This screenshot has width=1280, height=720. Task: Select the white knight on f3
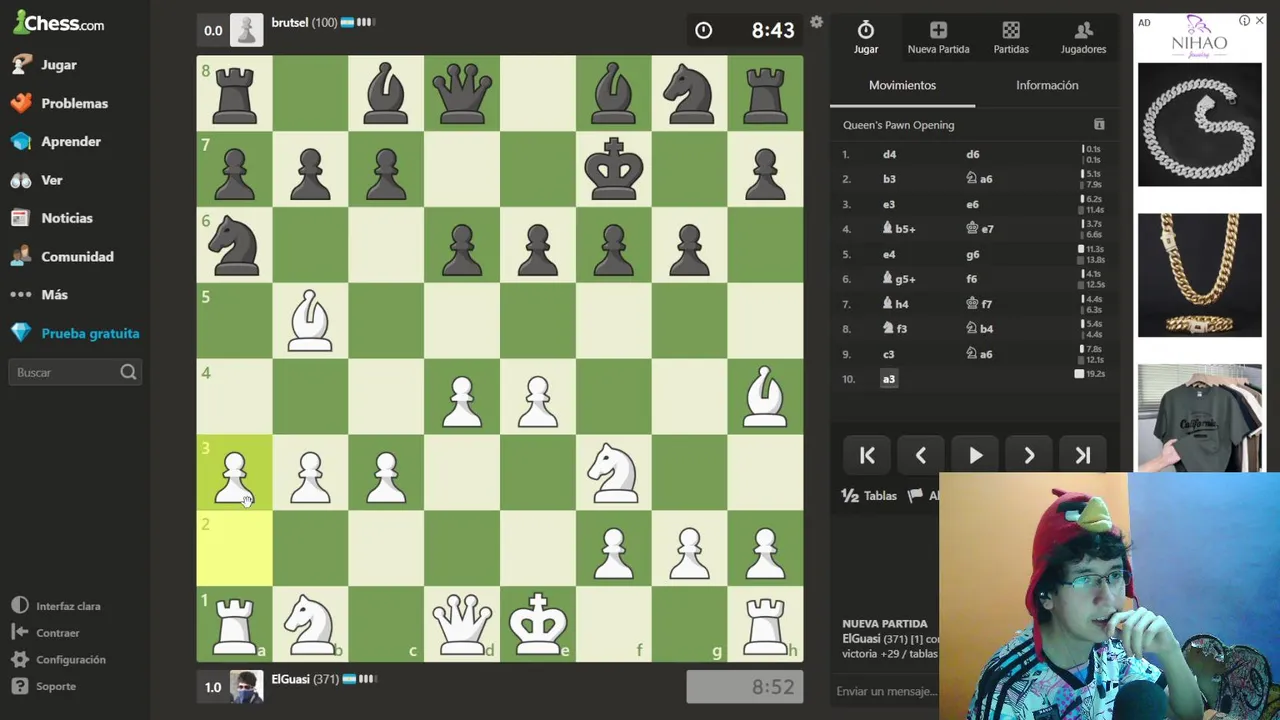pyautogui.click(x=613, y=472)
